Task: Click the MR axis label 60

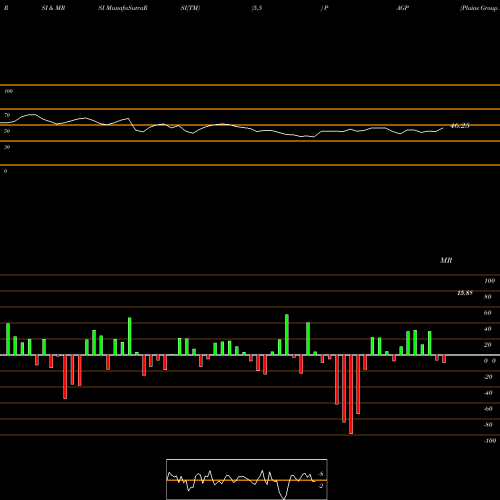Action: click(487, 313)
